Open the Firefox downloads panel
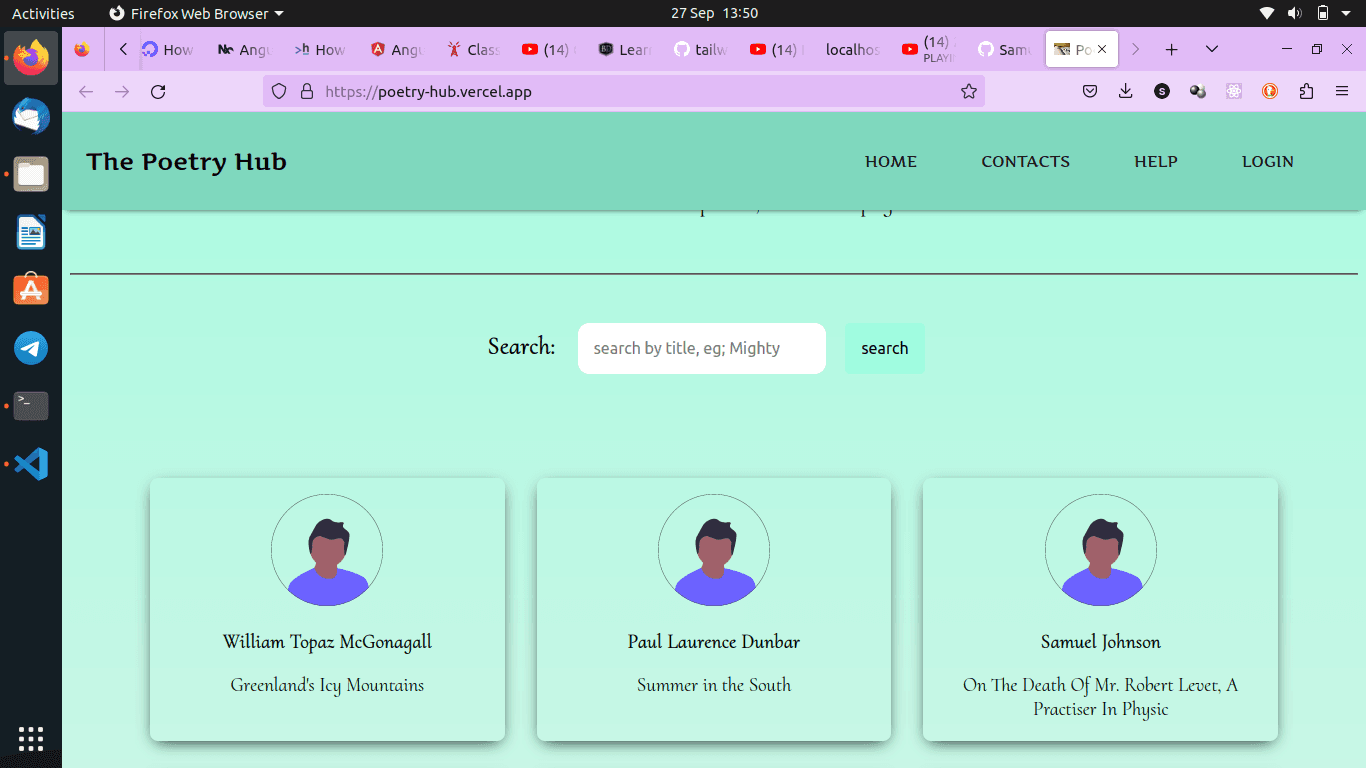 pyautogui.click(x=1125, y=92)
